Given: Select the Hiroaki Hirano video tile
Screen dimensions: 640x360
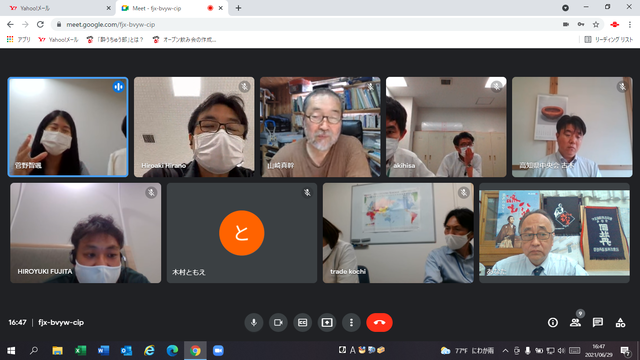Looking at the screenshot, I should click(x=194, y=127).
